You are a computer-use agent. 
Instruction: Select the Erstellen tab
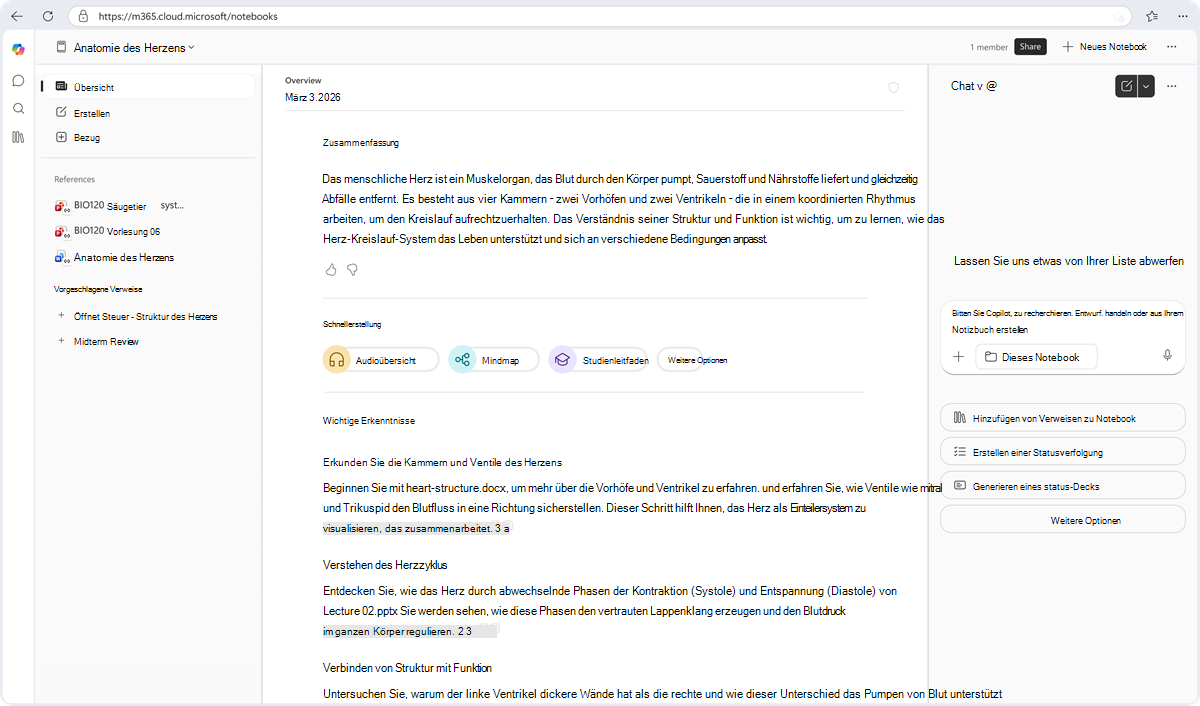coord(147,113)
